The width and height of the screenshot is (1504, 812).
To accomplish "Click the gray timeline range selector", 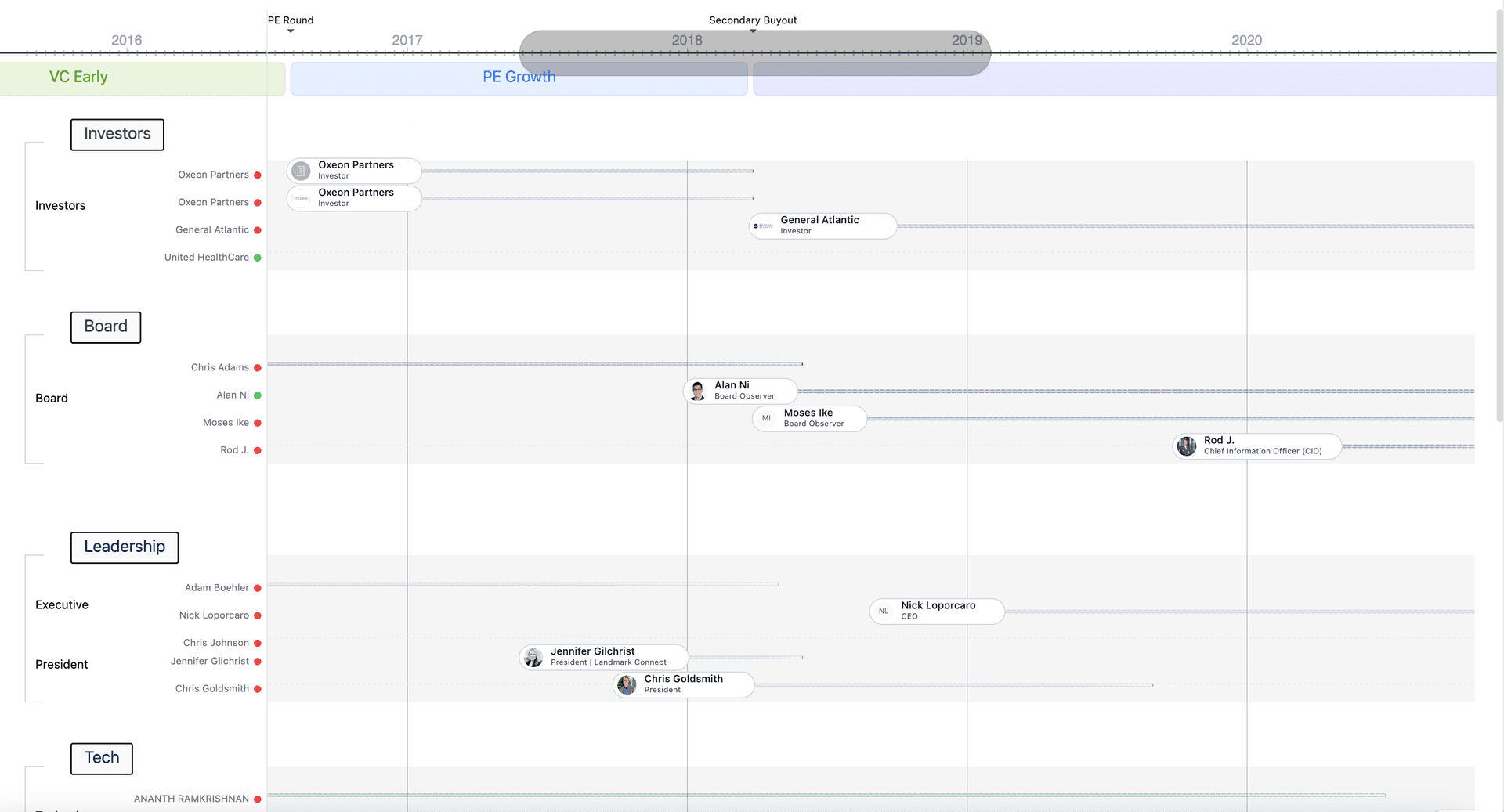I will point(755,53).
